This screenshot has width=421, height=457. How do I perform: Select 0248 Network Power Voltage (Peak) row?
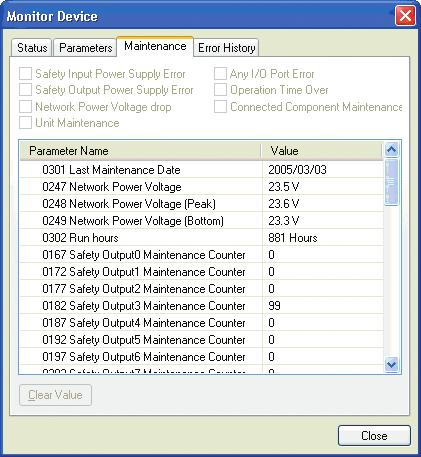(x=202, y=204)
